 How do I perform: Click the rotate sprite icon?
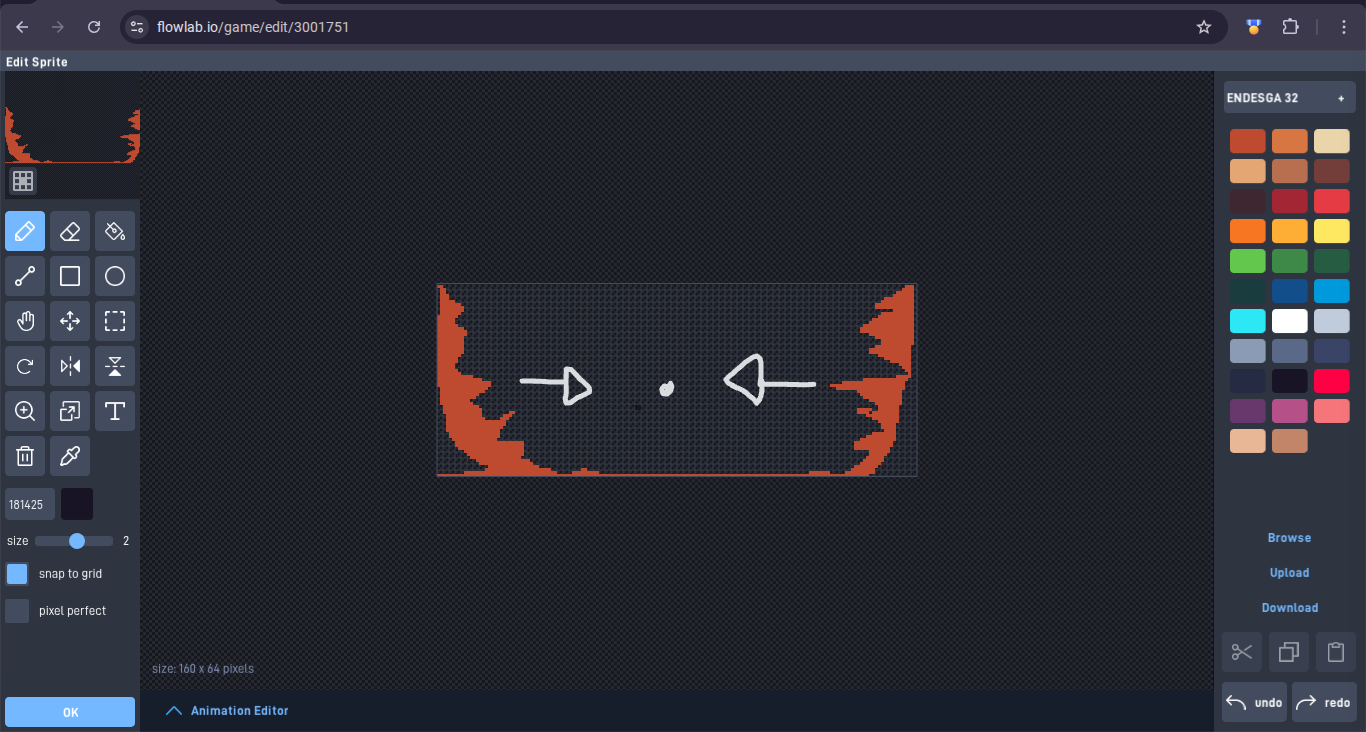pyautogui.click(x=25, y=366)
